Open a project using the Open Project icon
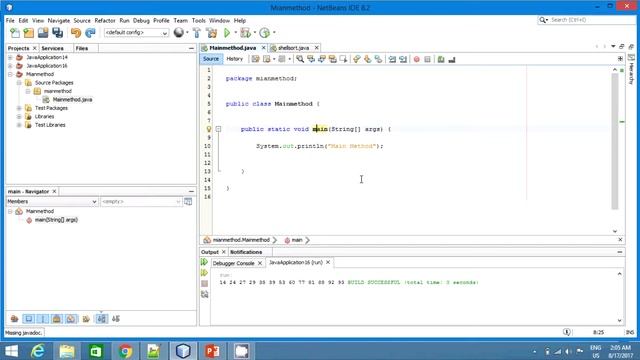 tap(43, 33)
